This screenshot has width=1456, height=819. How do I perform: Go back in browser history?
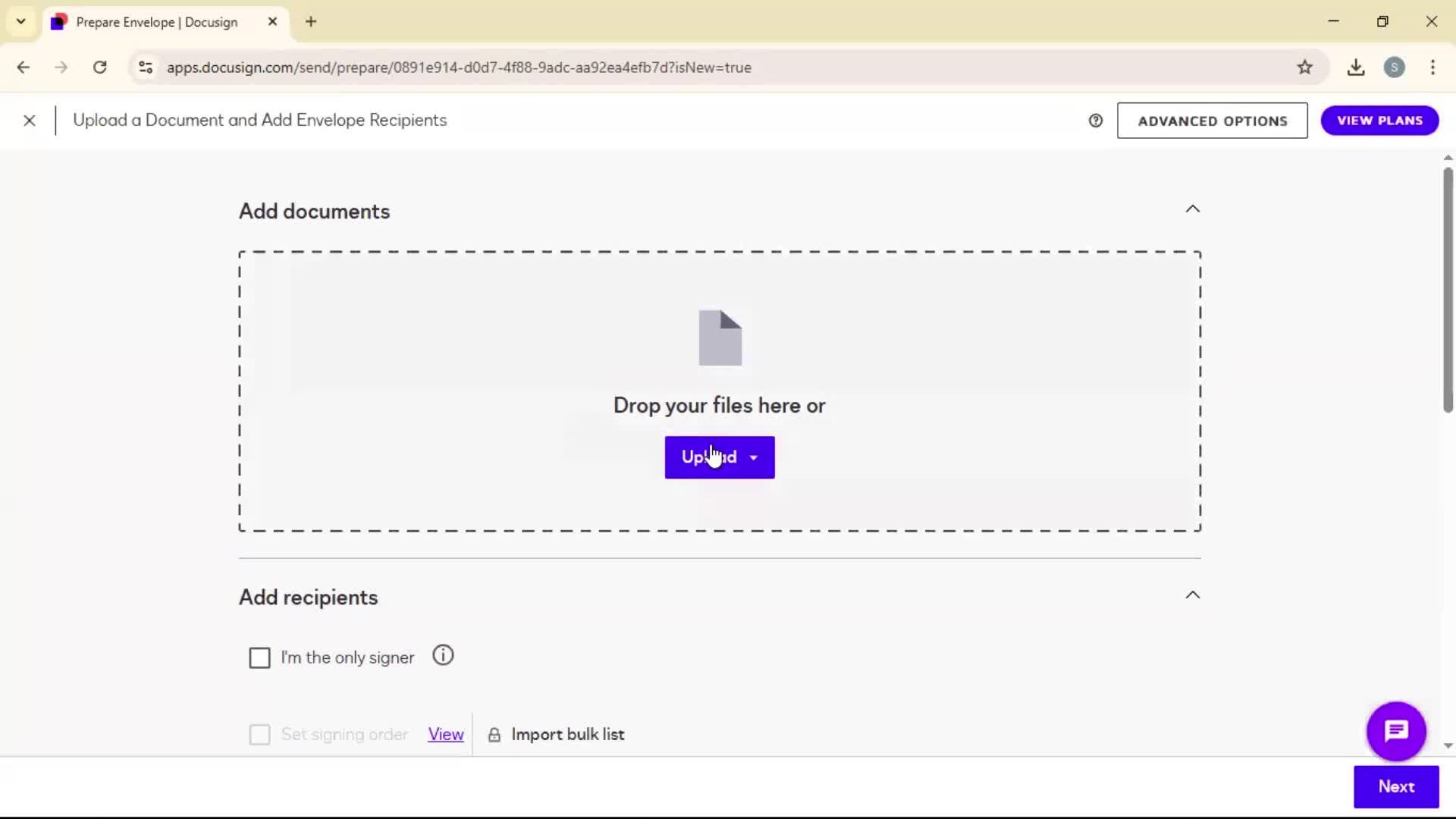24,67
